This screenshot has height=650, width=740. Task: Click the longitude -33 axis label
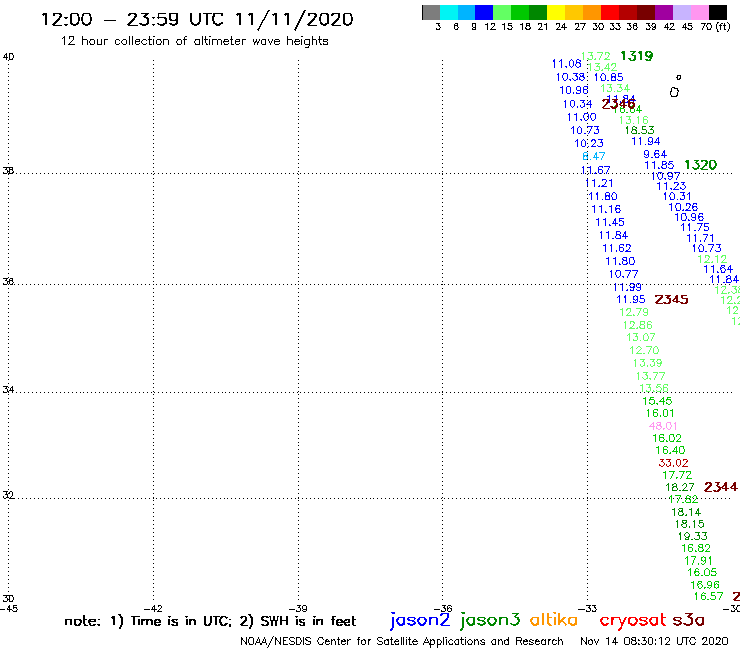(588, 608)
